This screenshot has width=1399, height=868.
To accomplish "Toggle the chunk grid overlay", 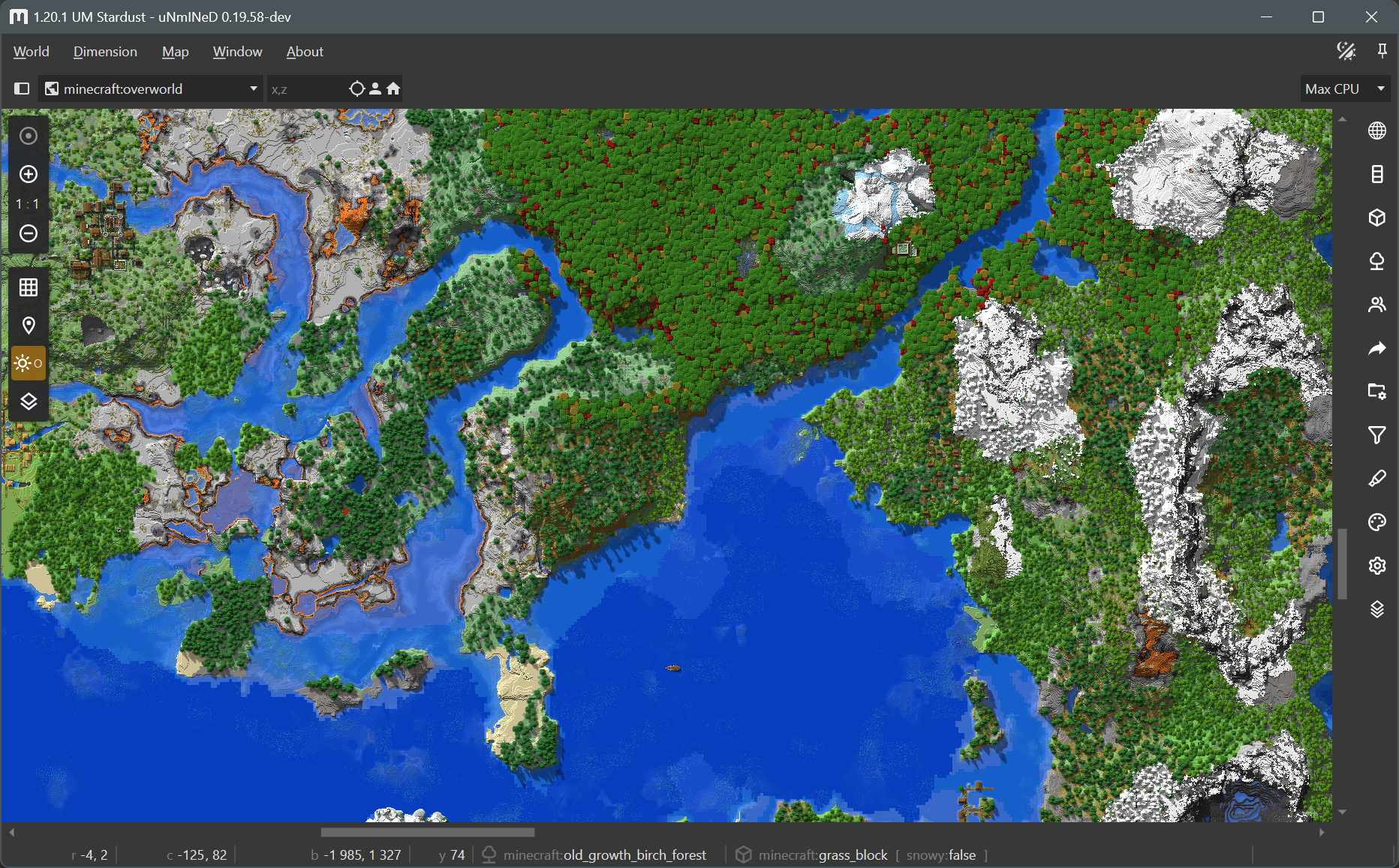I will pyautogui.click(x=29, y=287).
